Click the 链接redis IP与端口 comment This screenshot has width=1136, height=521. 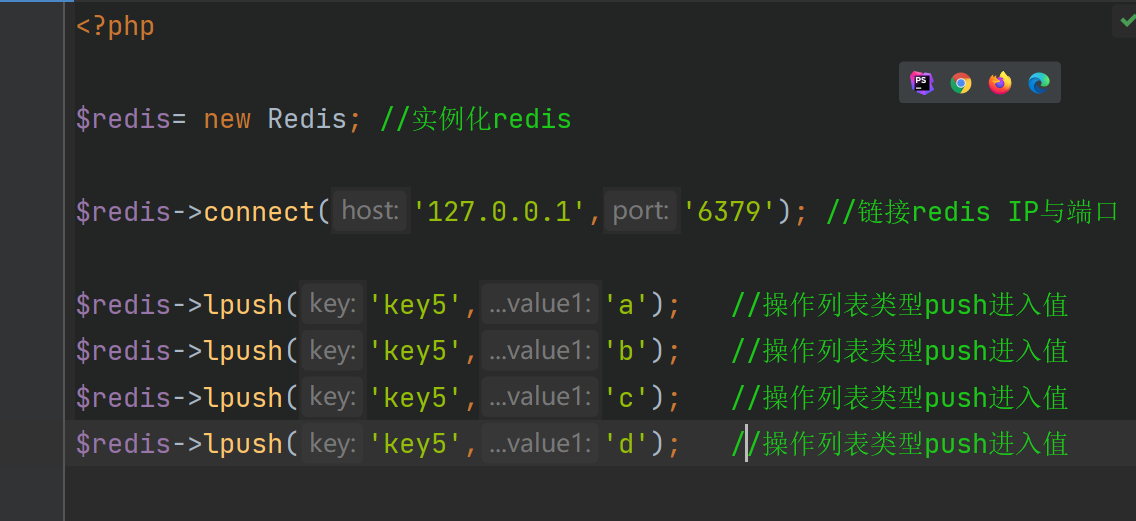[x=972, y=212]
